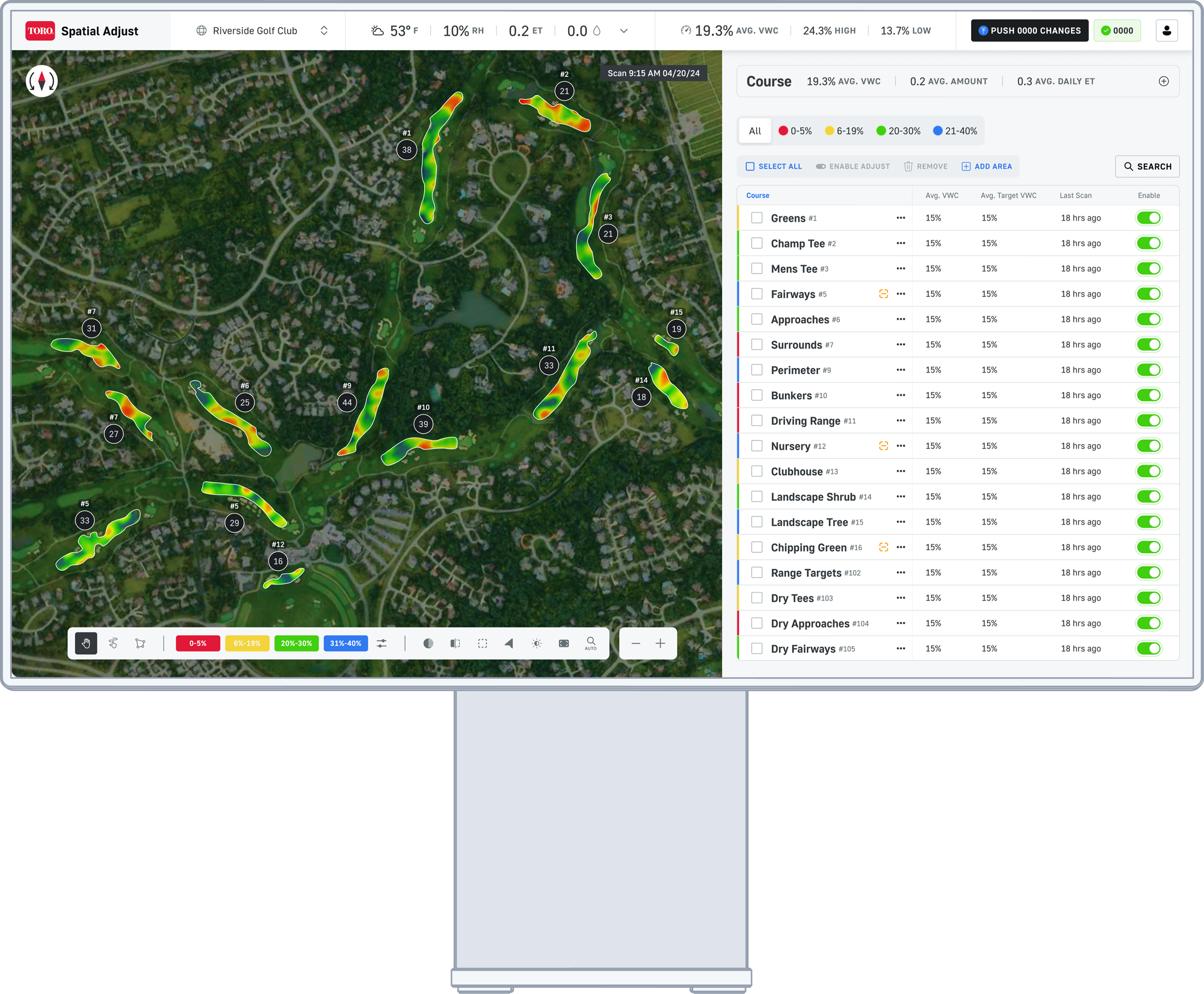Screen dimensions: 1204x994
Task: Select the polygon area tool
Action: coord(141,644)
